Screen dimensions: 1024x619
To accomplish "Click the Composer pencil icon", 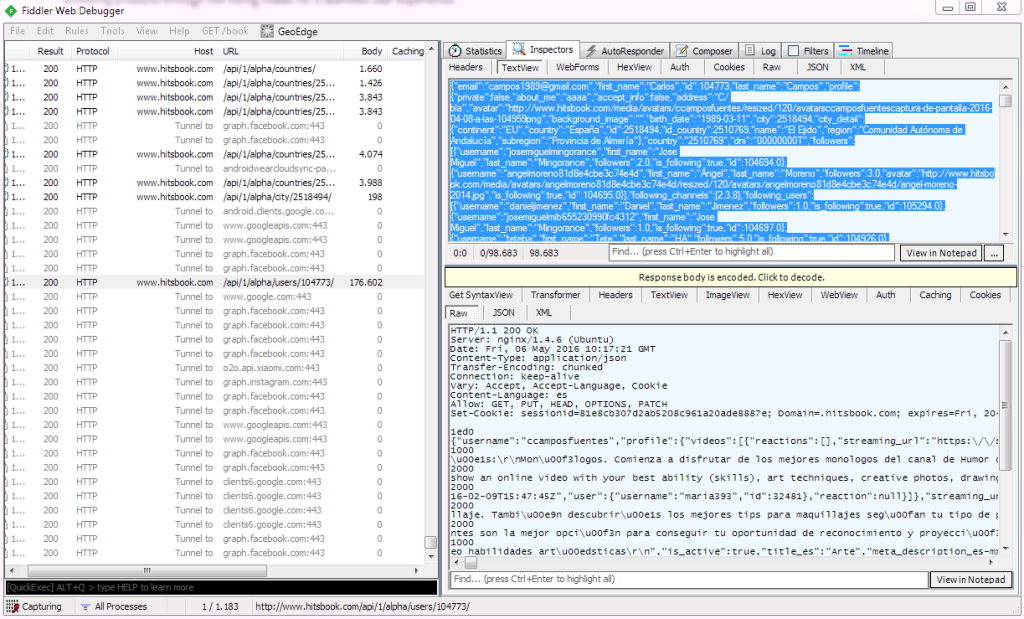I will [682, 51].
